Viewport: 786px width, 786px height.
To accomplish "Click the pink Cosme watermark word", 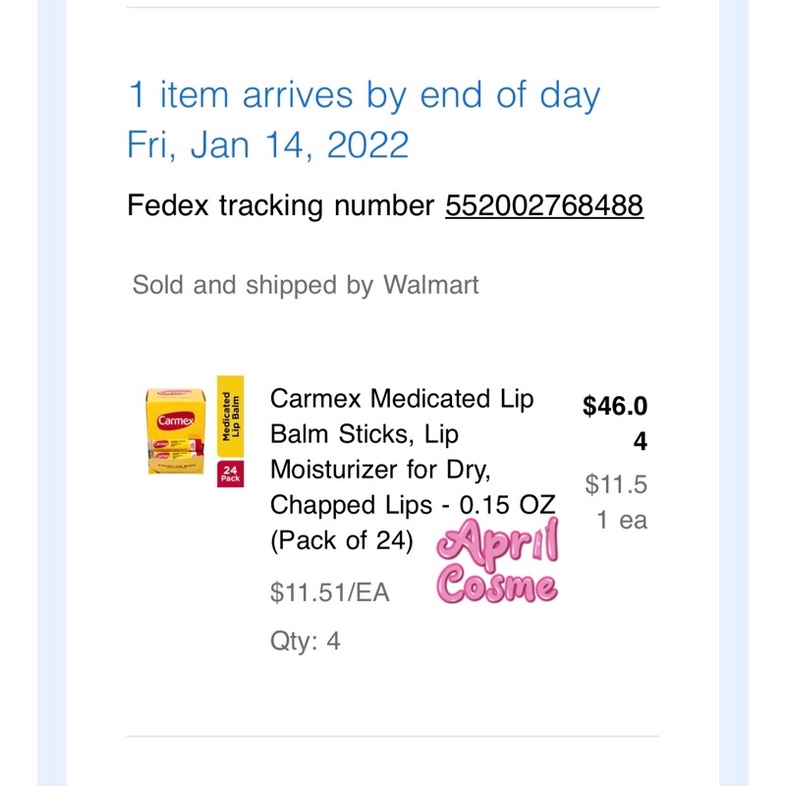I will coord(497,585).
